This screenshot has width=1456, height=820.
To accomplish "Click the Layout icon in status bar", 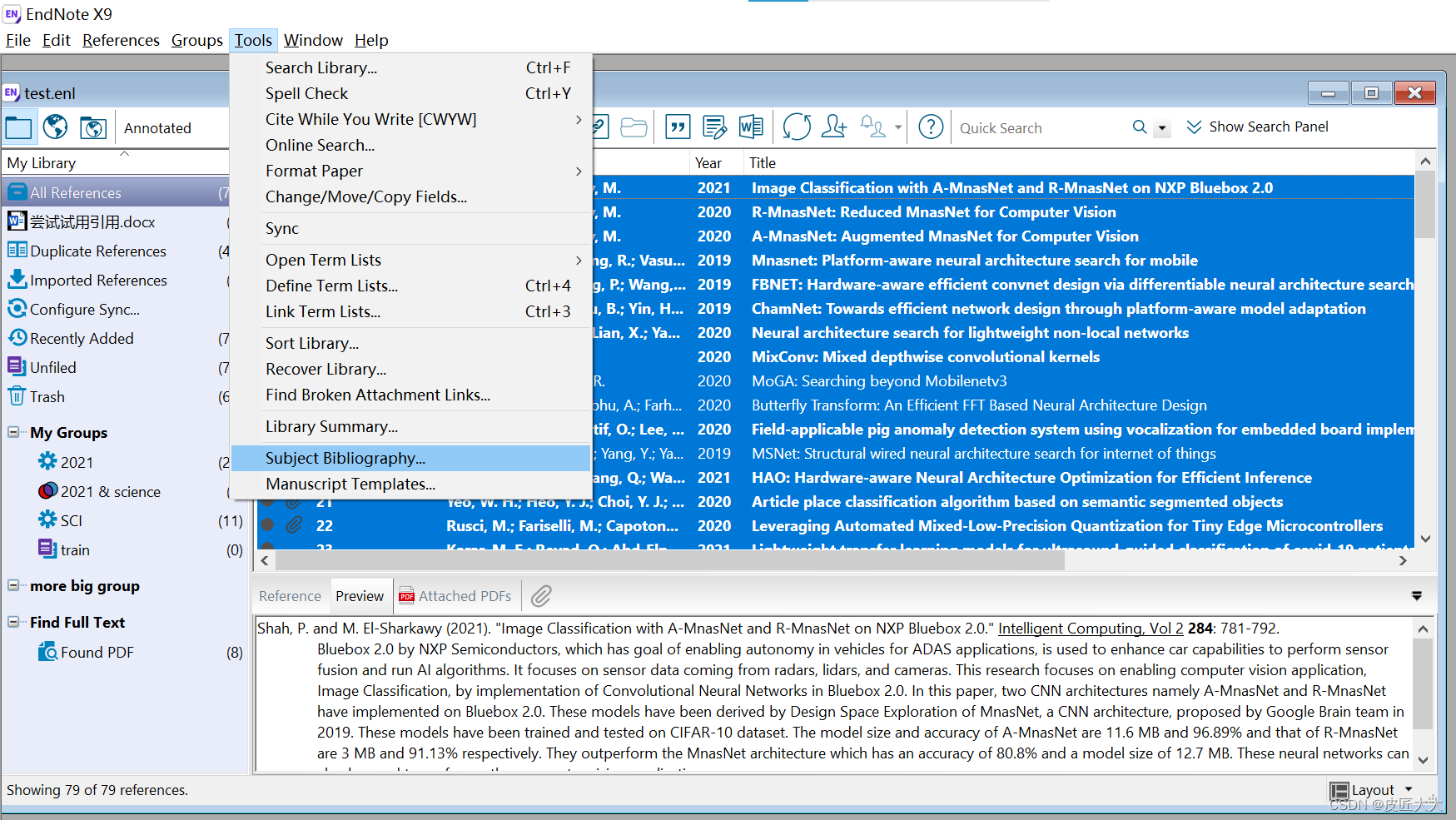I will (x=1339, y=790).
